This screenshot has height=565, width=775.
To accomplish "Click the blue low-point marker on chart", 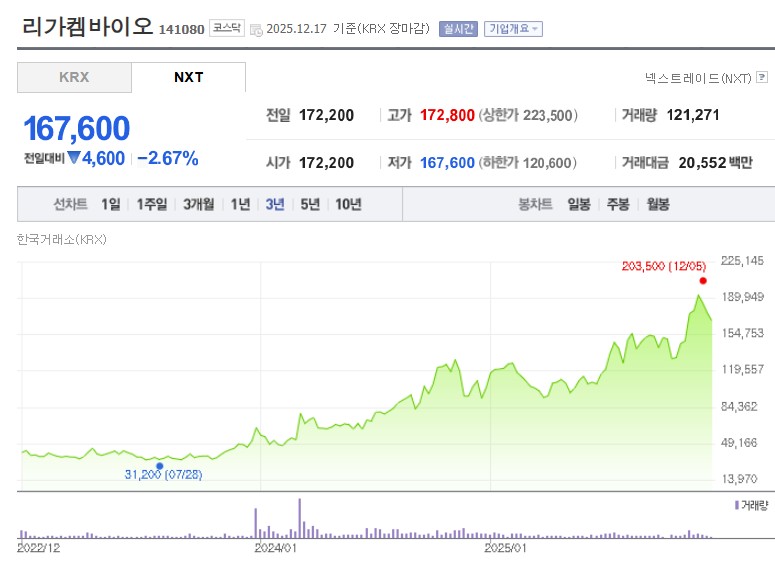I will click(x=160, y=466).
